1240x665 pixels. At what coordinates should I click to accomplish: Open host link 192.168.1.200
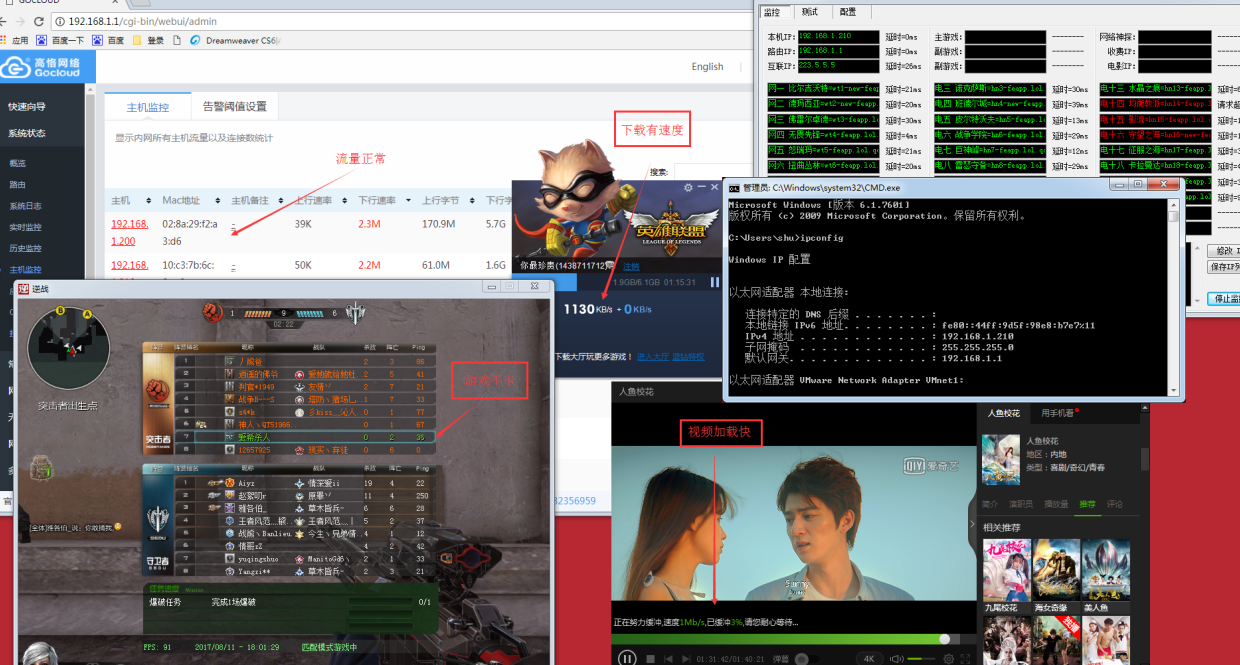130,232
